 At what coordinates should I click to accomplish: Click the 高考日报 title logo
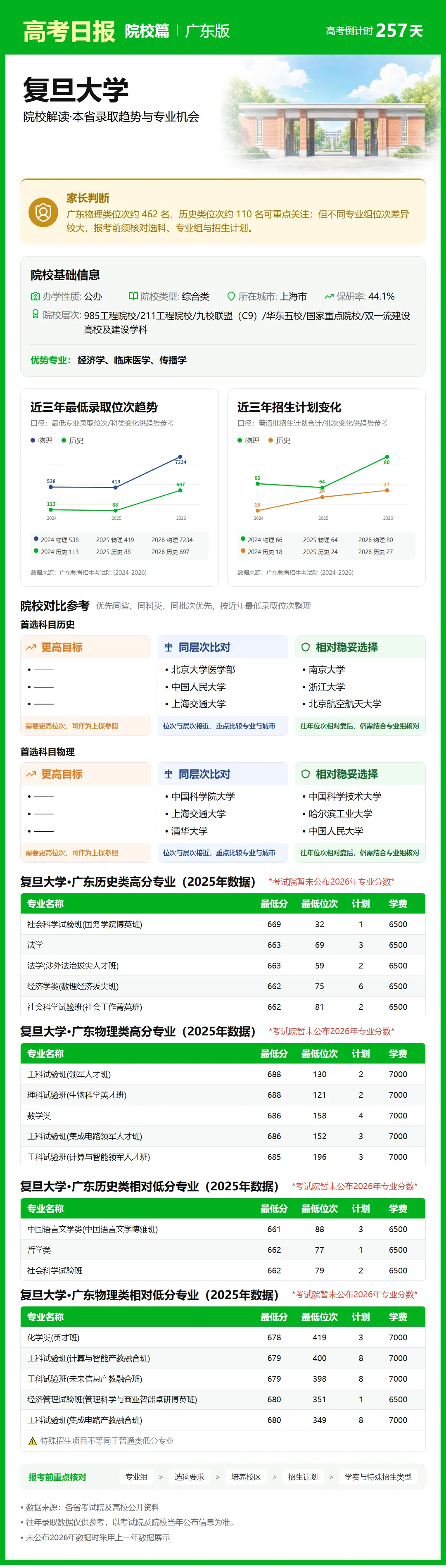[69, 31]
